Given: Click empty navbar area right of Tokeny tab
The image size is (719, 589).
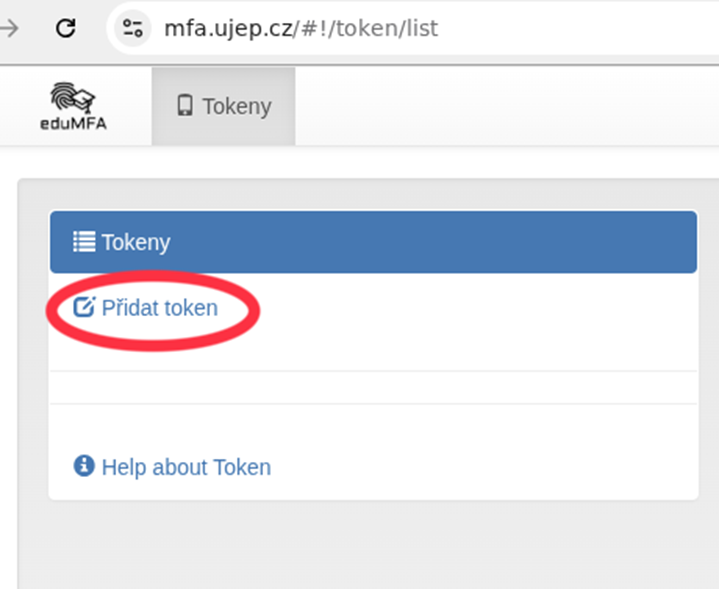Looking at the screenshot, I should pos(500,106).
